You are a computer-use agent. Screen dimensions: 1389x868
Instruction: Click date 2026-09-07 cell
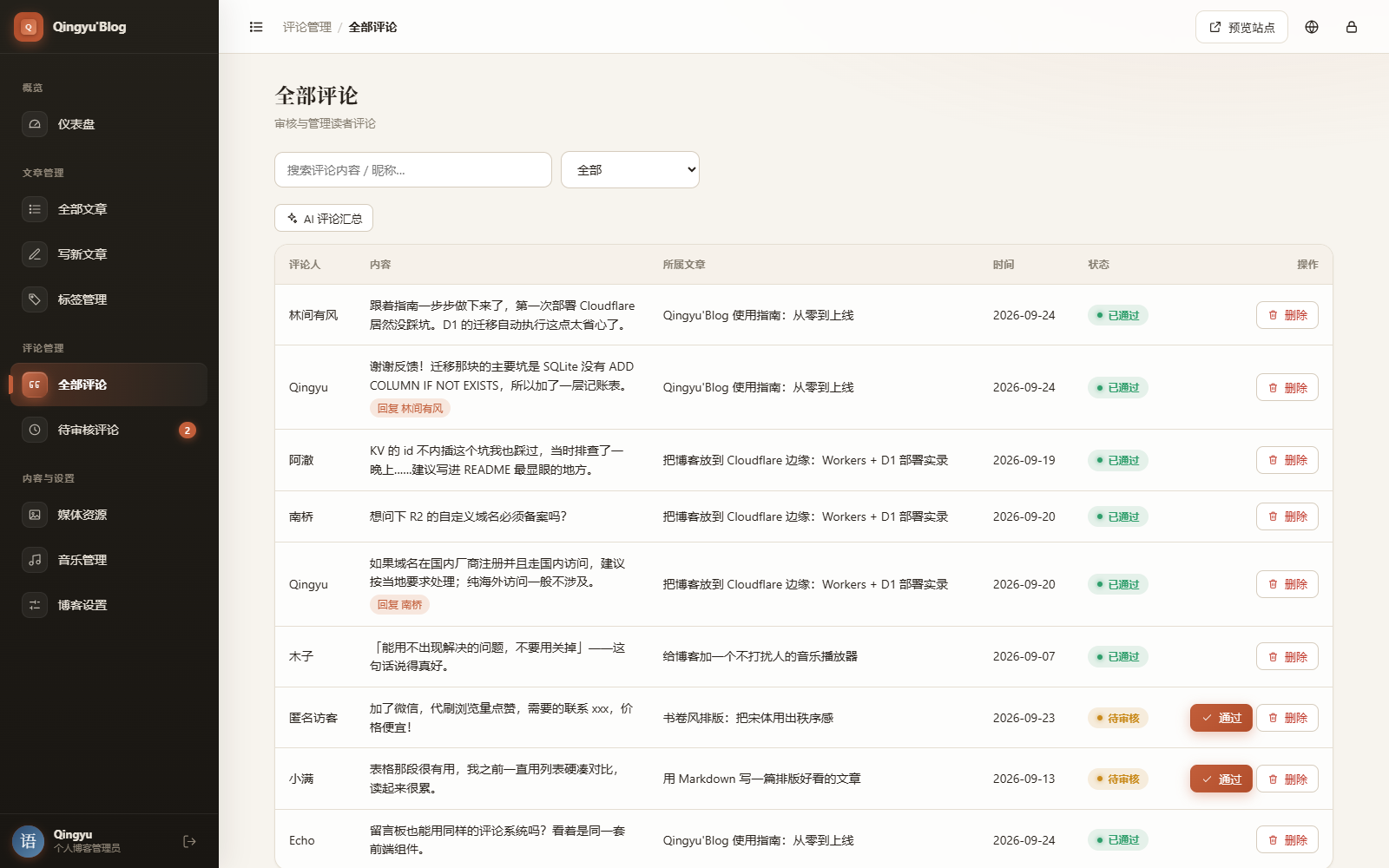click(1024, 656)
